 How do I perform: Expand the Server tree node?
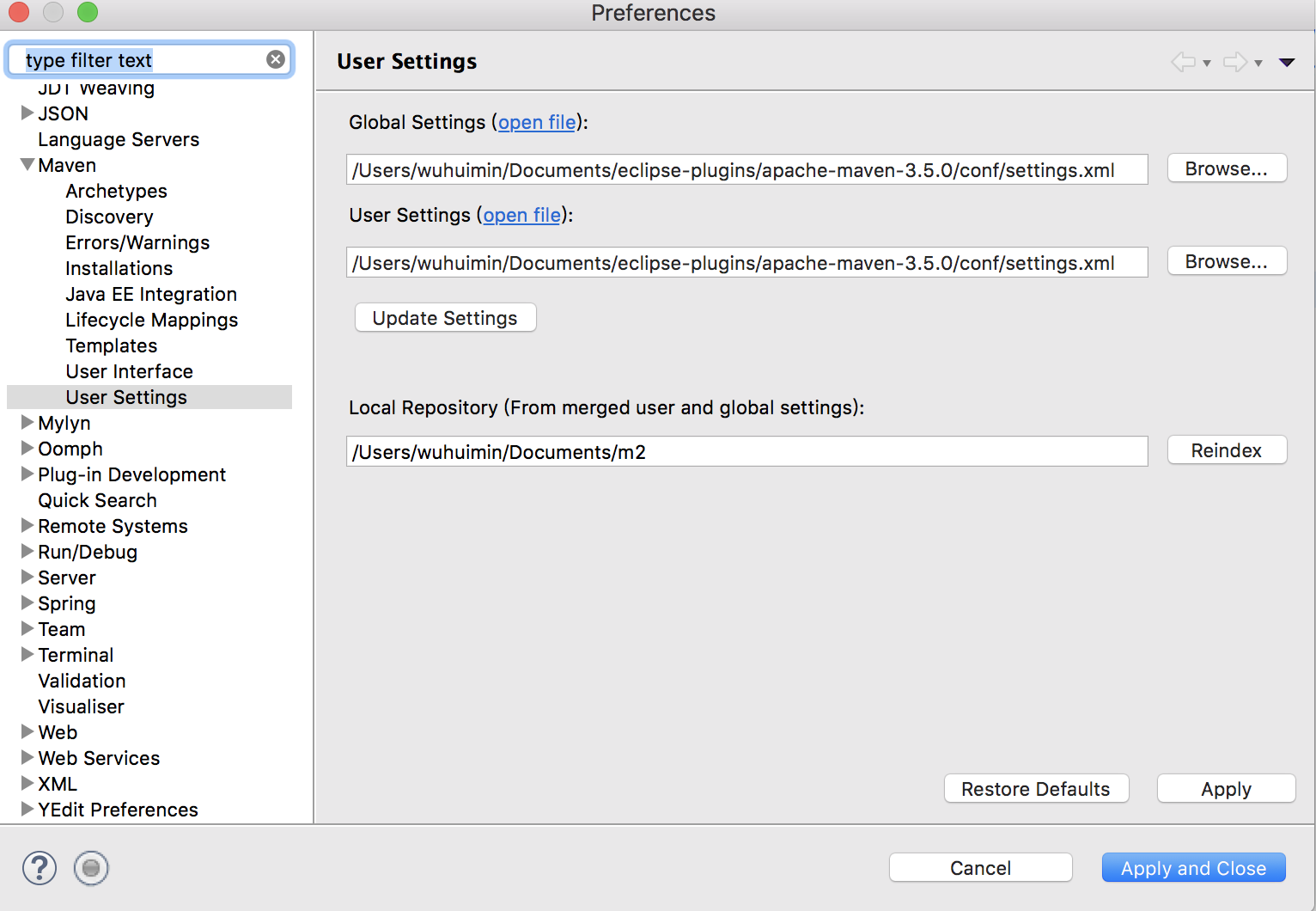(27, 577)
